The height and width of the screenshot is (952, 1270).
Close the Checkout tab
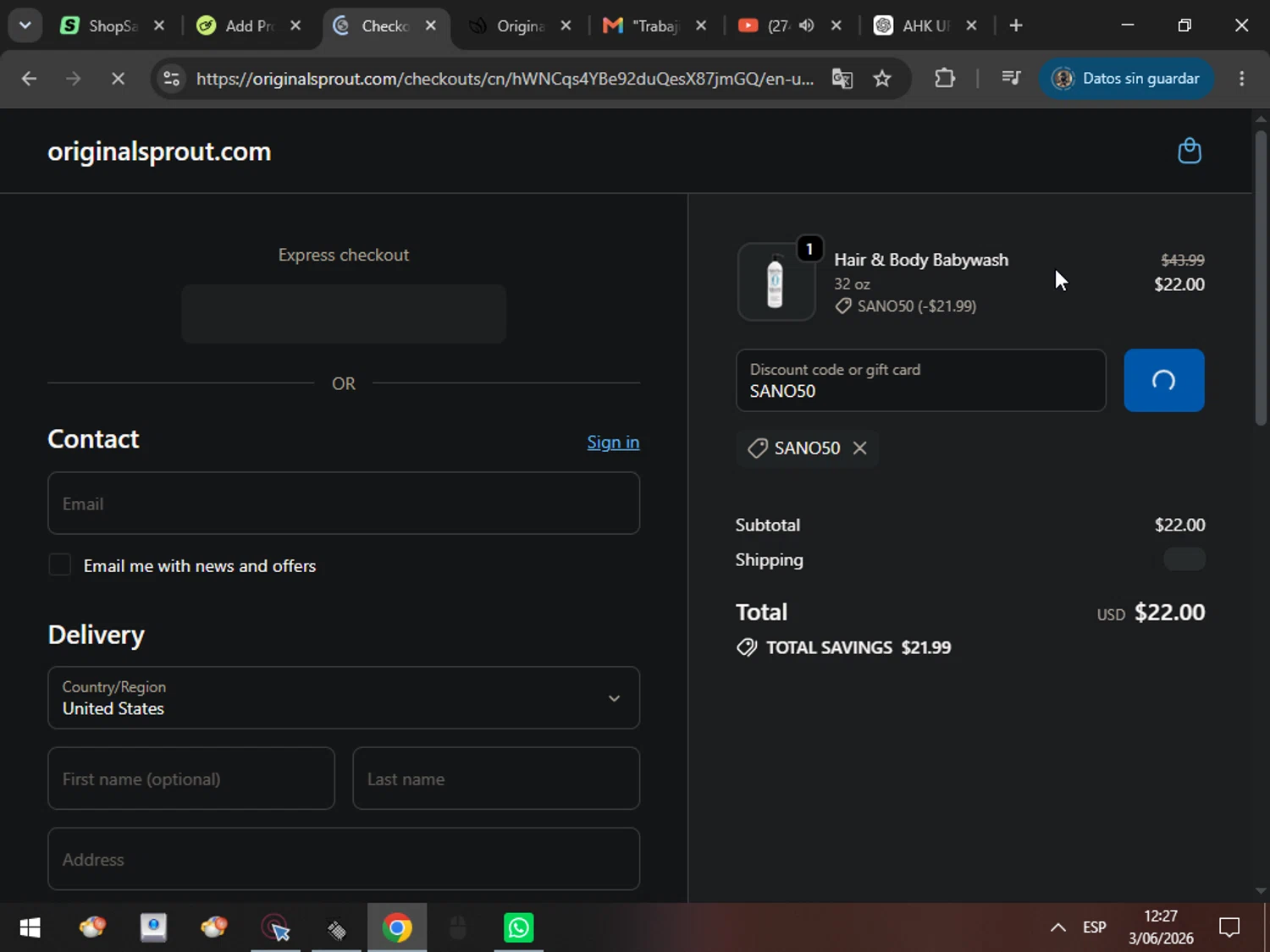(x=431, y=25)
